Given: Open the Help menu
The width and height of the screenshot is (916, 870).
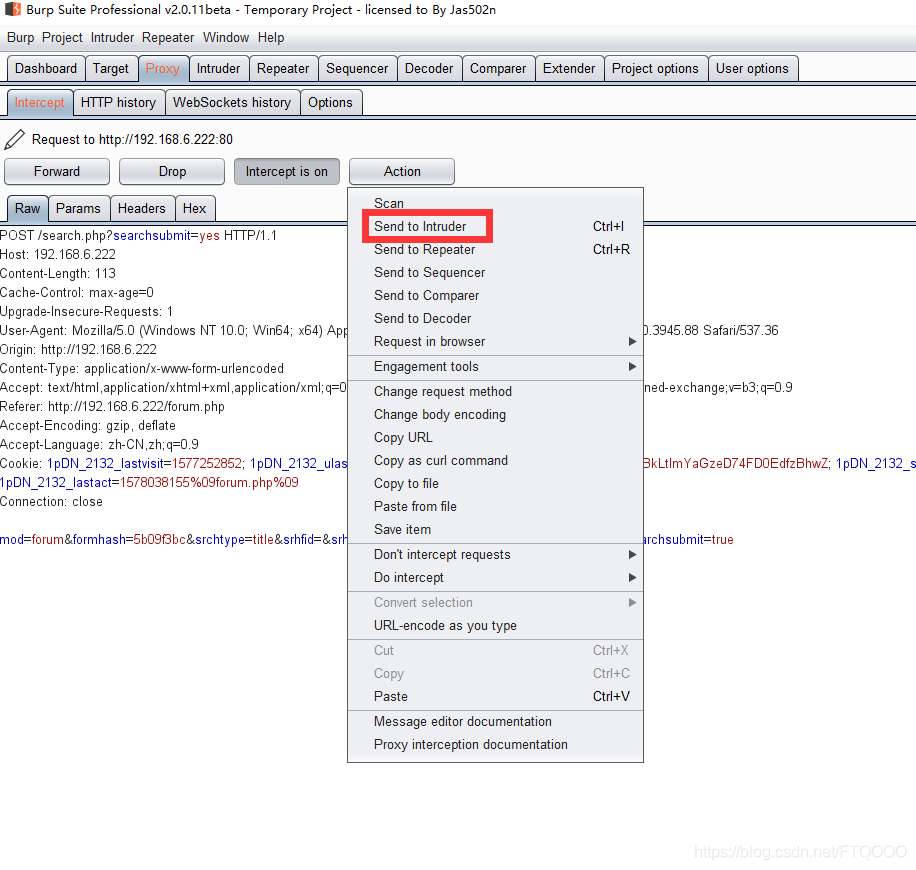Looking at the screenshot, I should [271, 38].
